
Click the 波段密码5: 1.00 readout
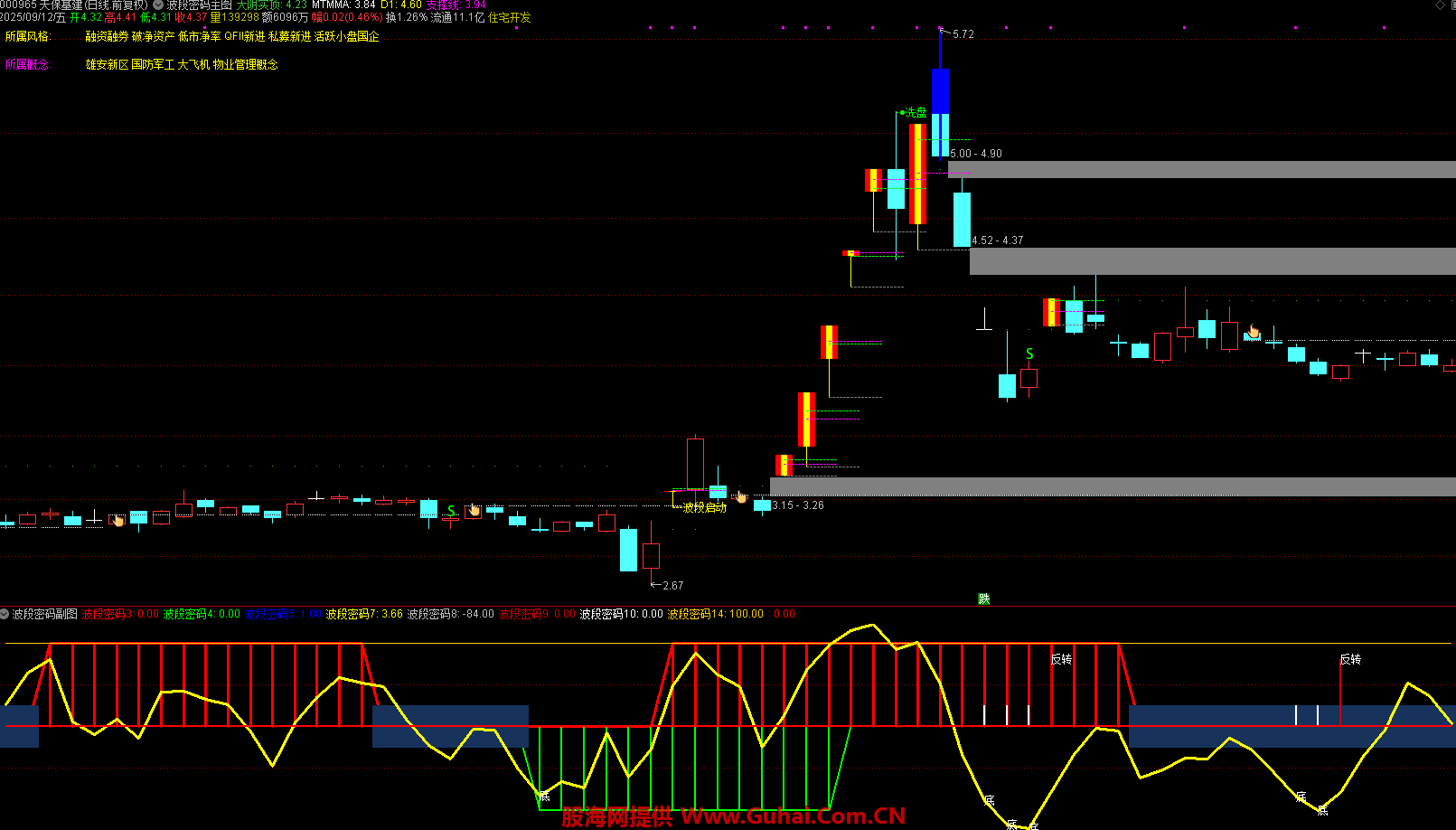click(283, 614)
